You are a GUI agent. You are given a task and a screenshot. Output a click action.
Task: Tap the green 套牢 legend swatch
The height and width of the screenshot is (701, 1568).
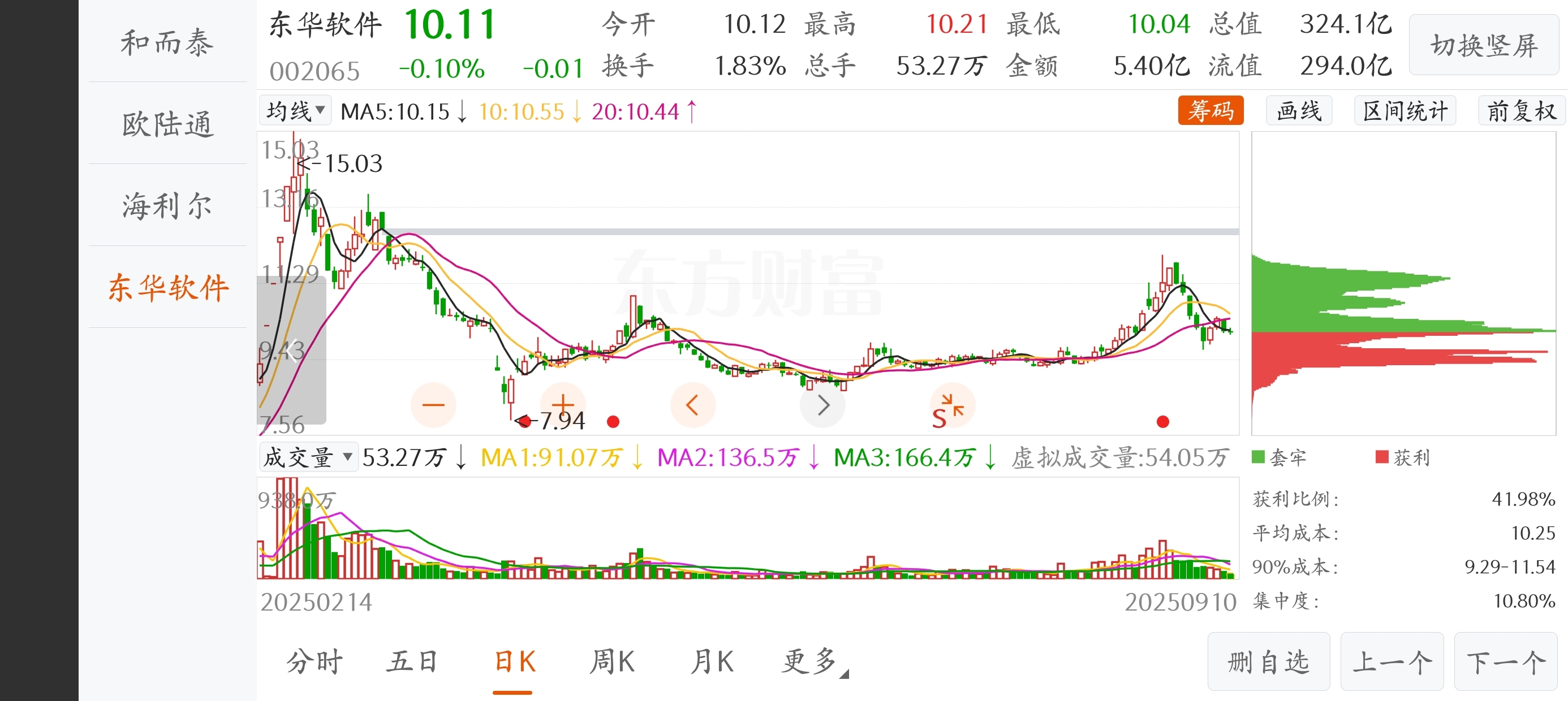click(1258, 457)
